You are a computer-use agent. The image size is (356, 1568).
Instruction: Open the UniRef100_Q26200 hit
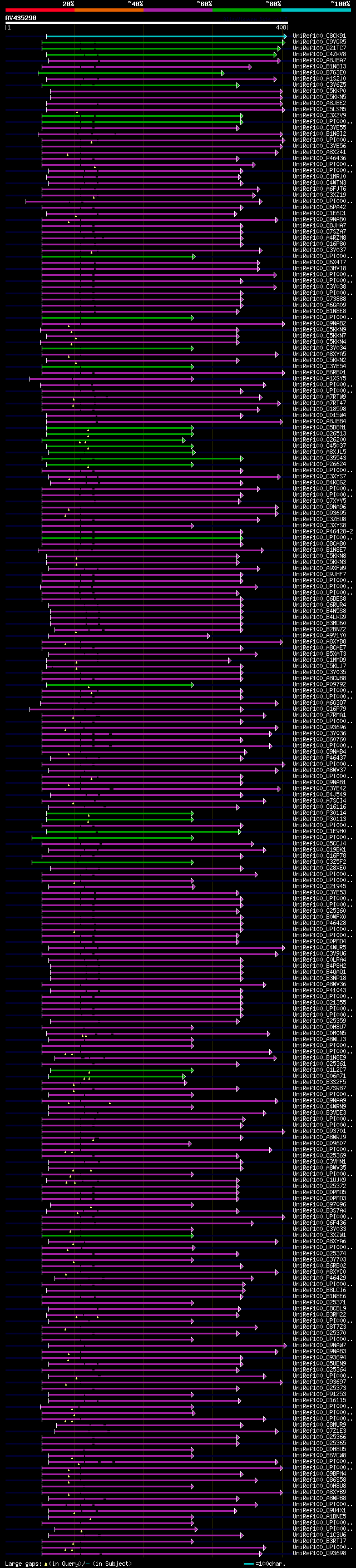[x=319, y=439]
